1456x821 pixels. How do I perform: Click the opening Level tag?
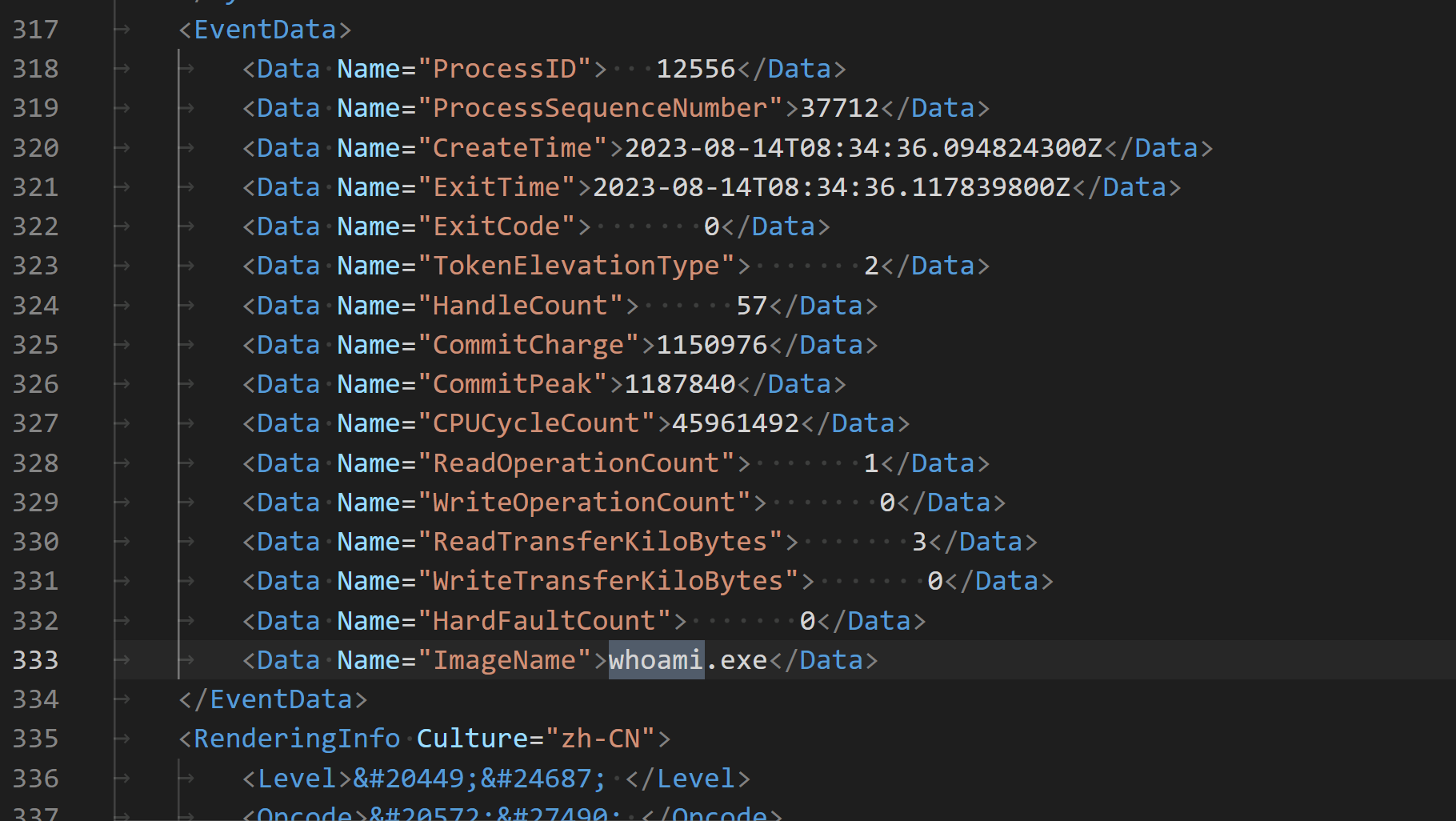click(x=297, y=779)
